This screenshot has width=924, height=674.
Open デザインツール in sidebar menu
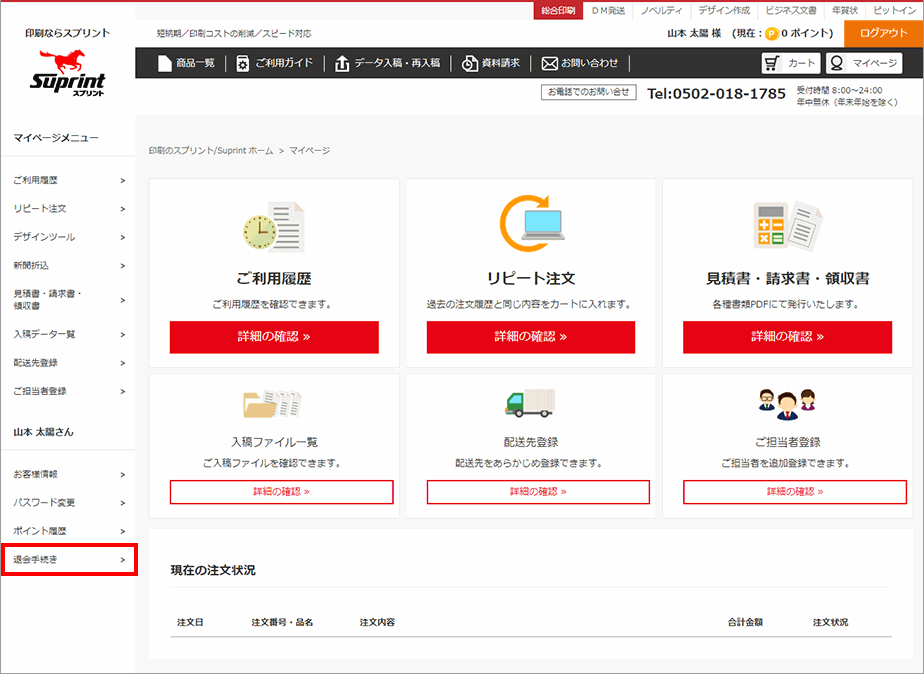pyautogui.click(x=68, y=237)
